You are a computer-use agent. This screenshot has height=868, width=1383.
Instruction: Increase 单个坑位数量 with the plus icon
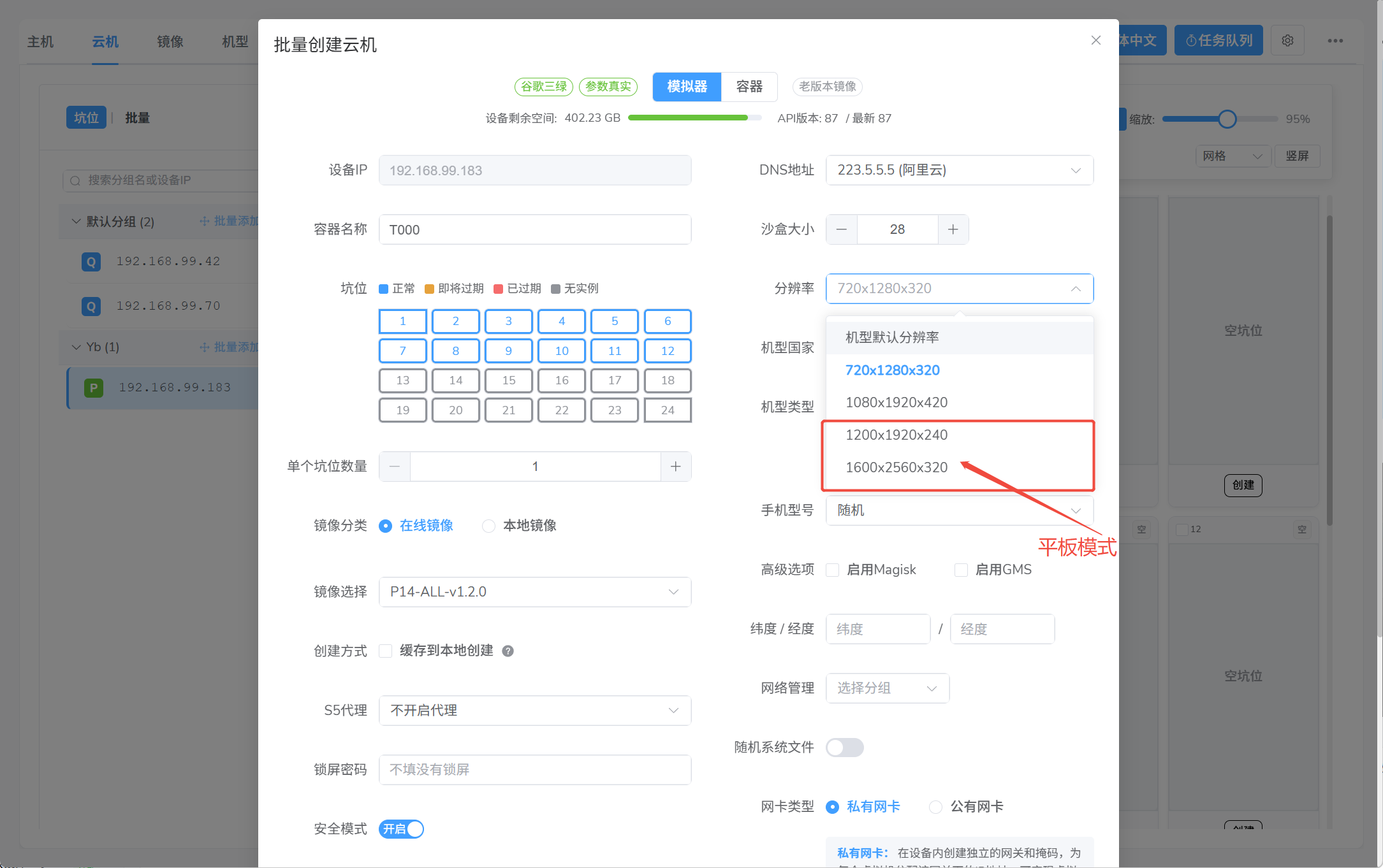pyautogui.click(x=675, y=467)
